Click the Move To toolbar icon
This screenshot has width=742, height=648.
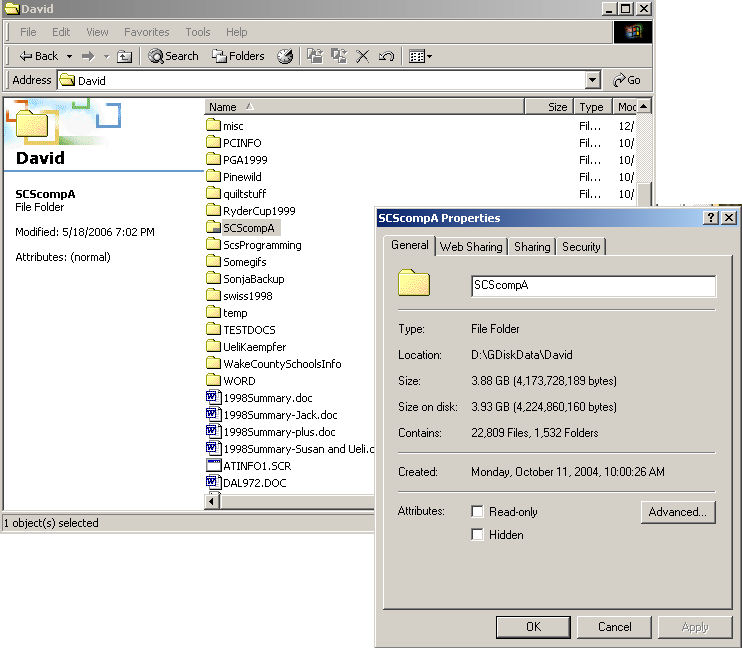[315, 57]
